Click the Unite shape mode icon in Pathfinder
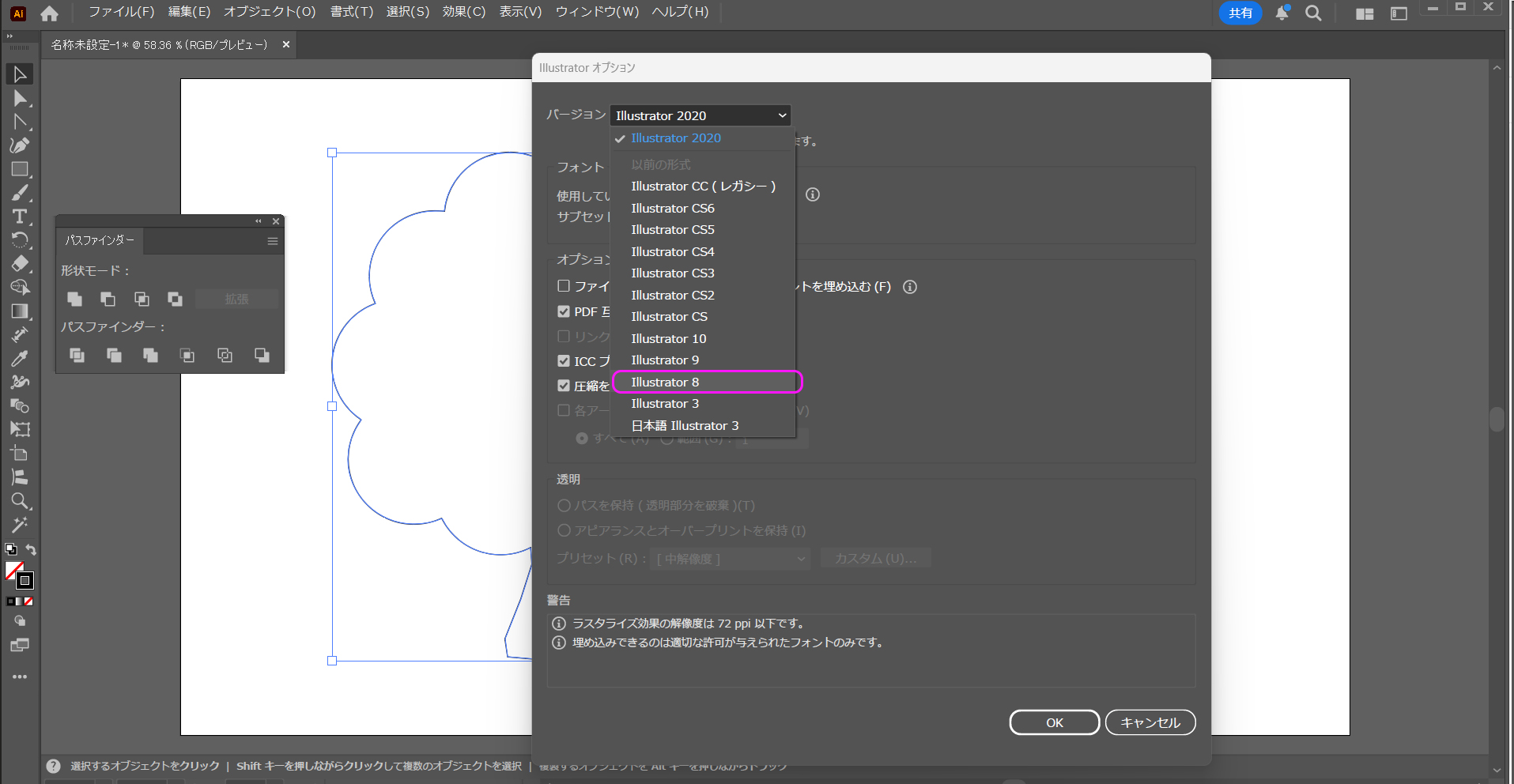This screenshot has width=1514, height=784. (x=74, y=299)
